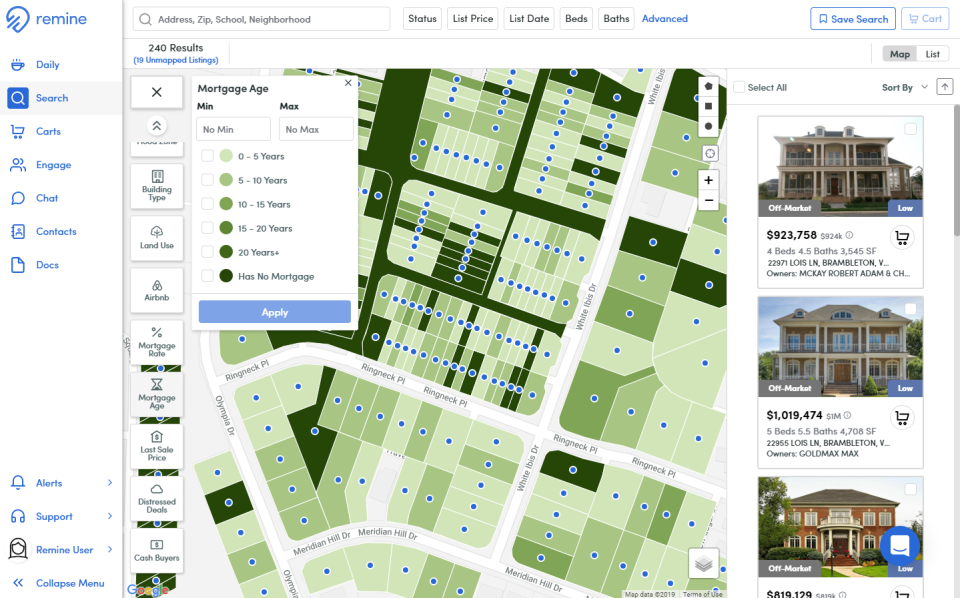This screenshot has width=960, height=598.
Task: Click the No Min input field
Action: click(x=232, y=129)
